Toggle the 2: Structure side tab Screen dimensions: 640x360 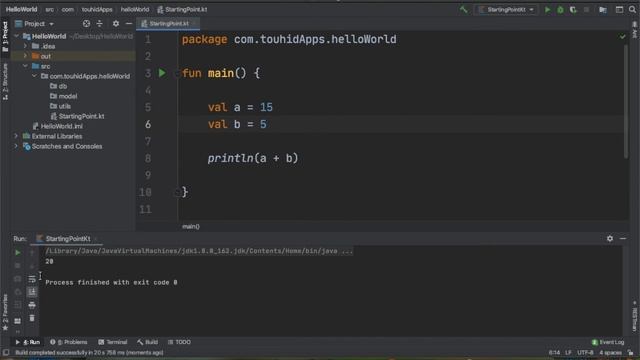pyautogui.click(x=5, y=81)
